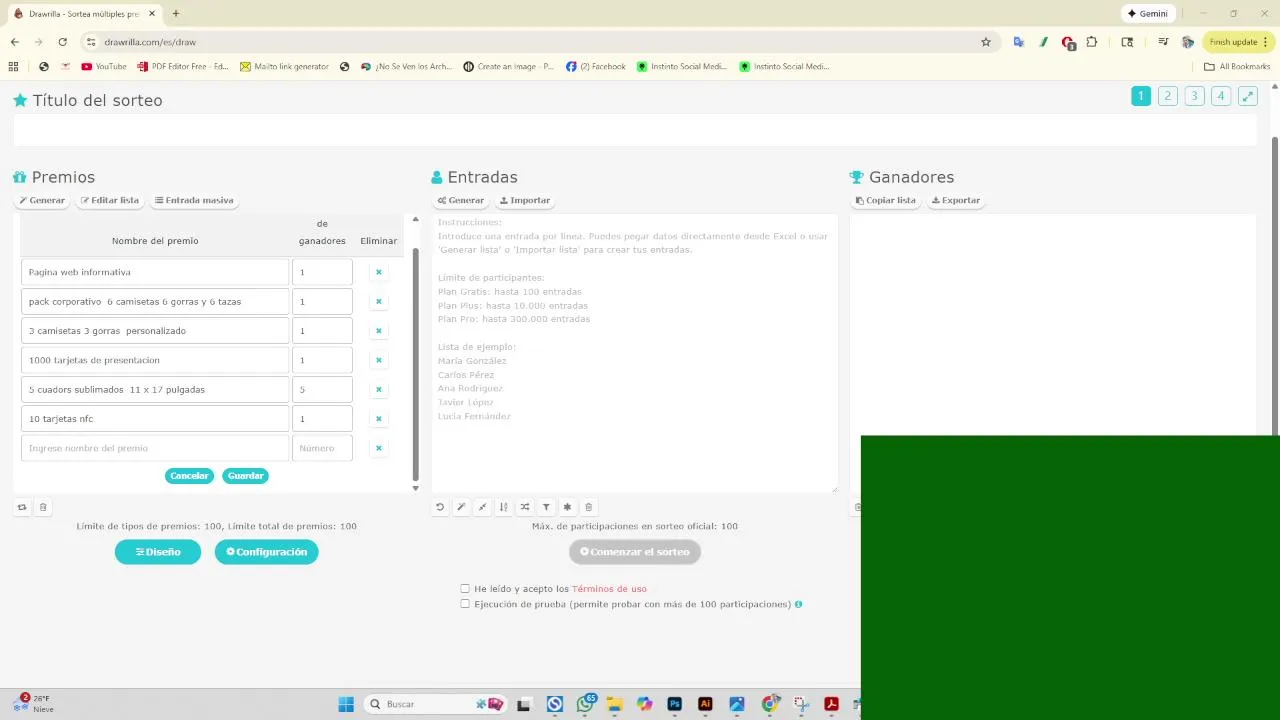Click the Generar button under Premios
The height and width of the screenshot is (720, 1280).
tap(42, 200)
